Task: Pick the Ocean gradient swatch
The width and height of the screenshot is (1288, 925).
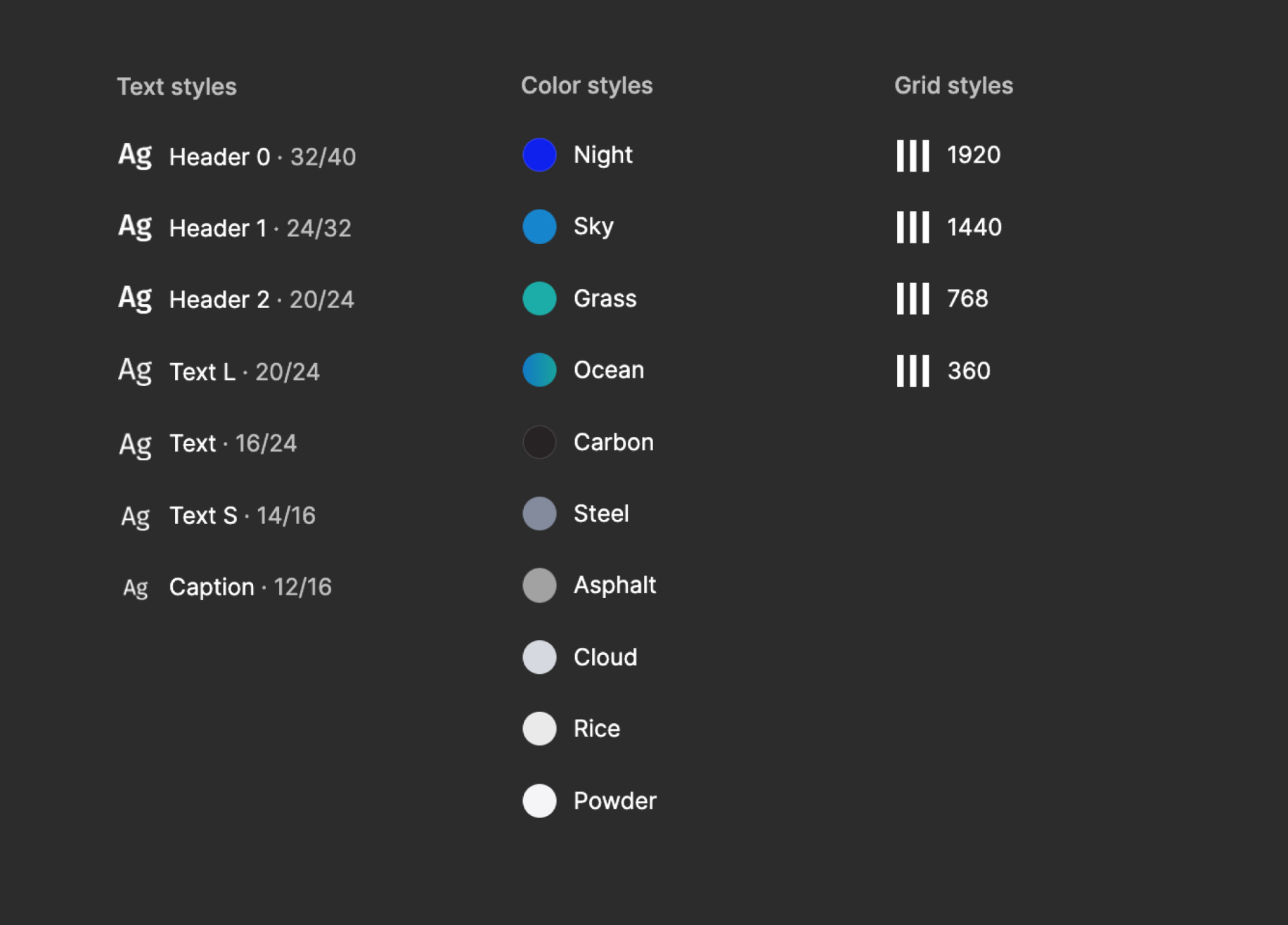Action: 539,370
